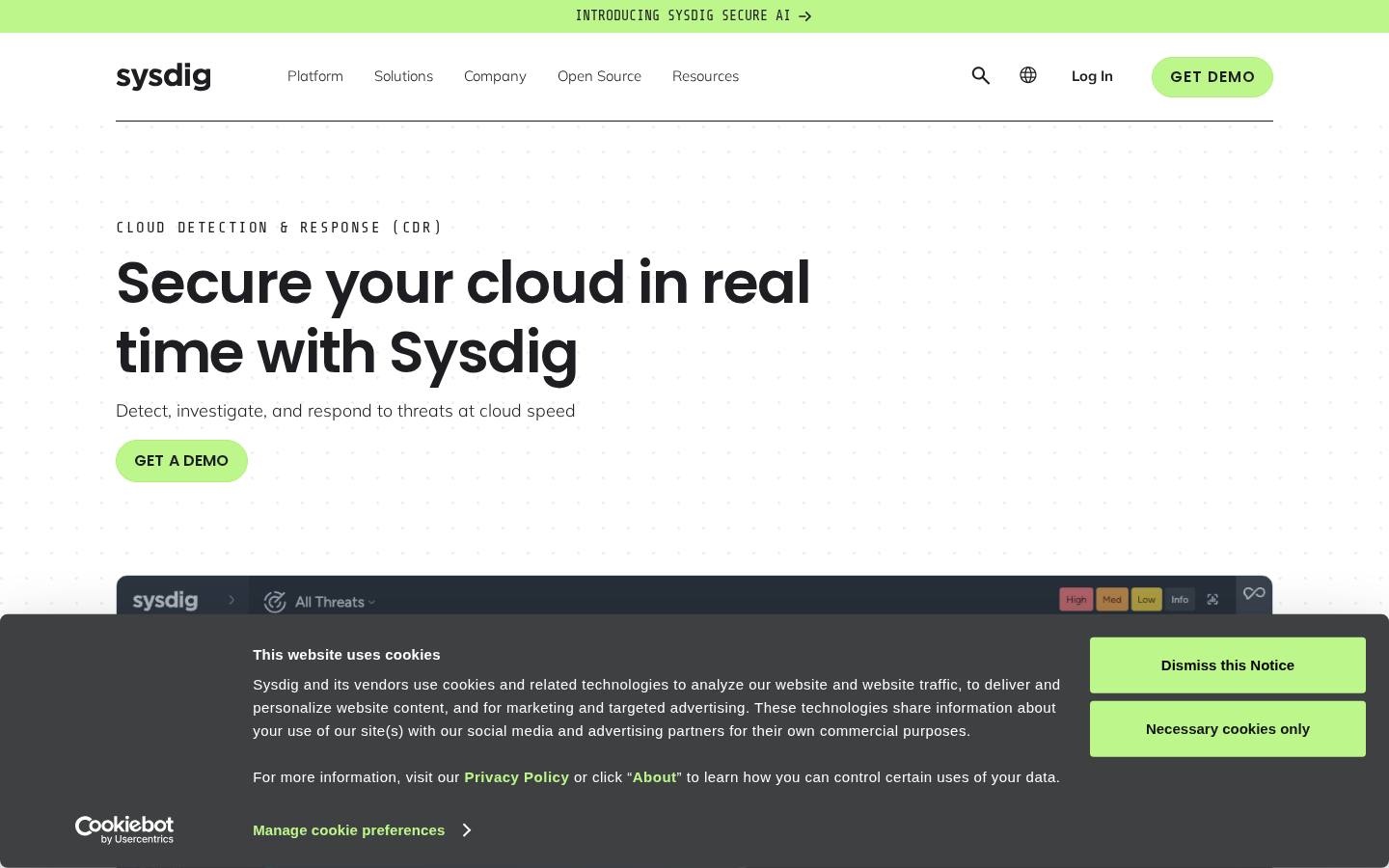
Task: Click the Sysdig logo in header
Action: [x=163, y=76]
